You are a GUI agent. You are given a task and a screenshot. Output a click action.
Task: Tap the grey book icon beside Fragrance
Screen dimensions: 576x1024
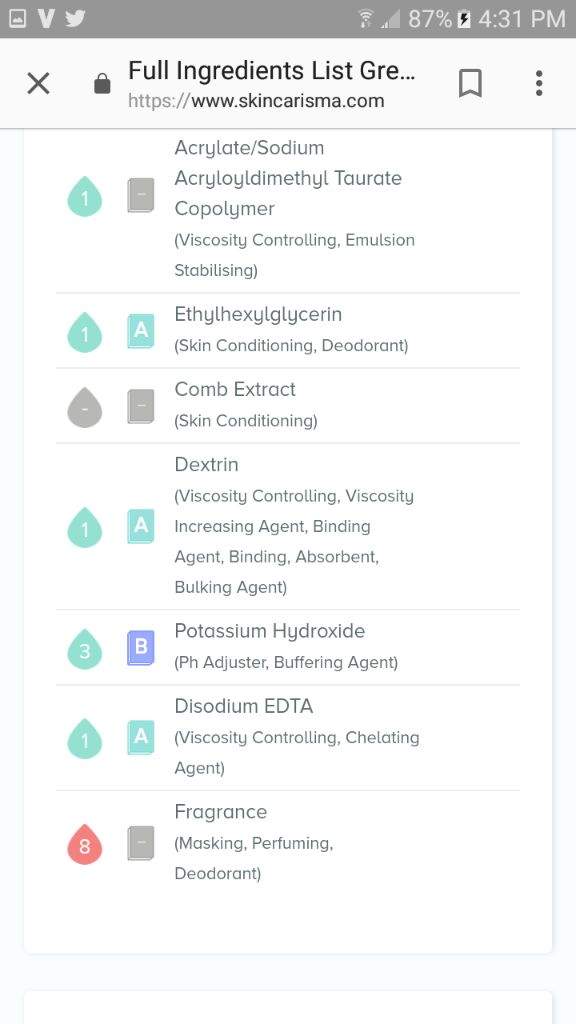click(141, 843)
